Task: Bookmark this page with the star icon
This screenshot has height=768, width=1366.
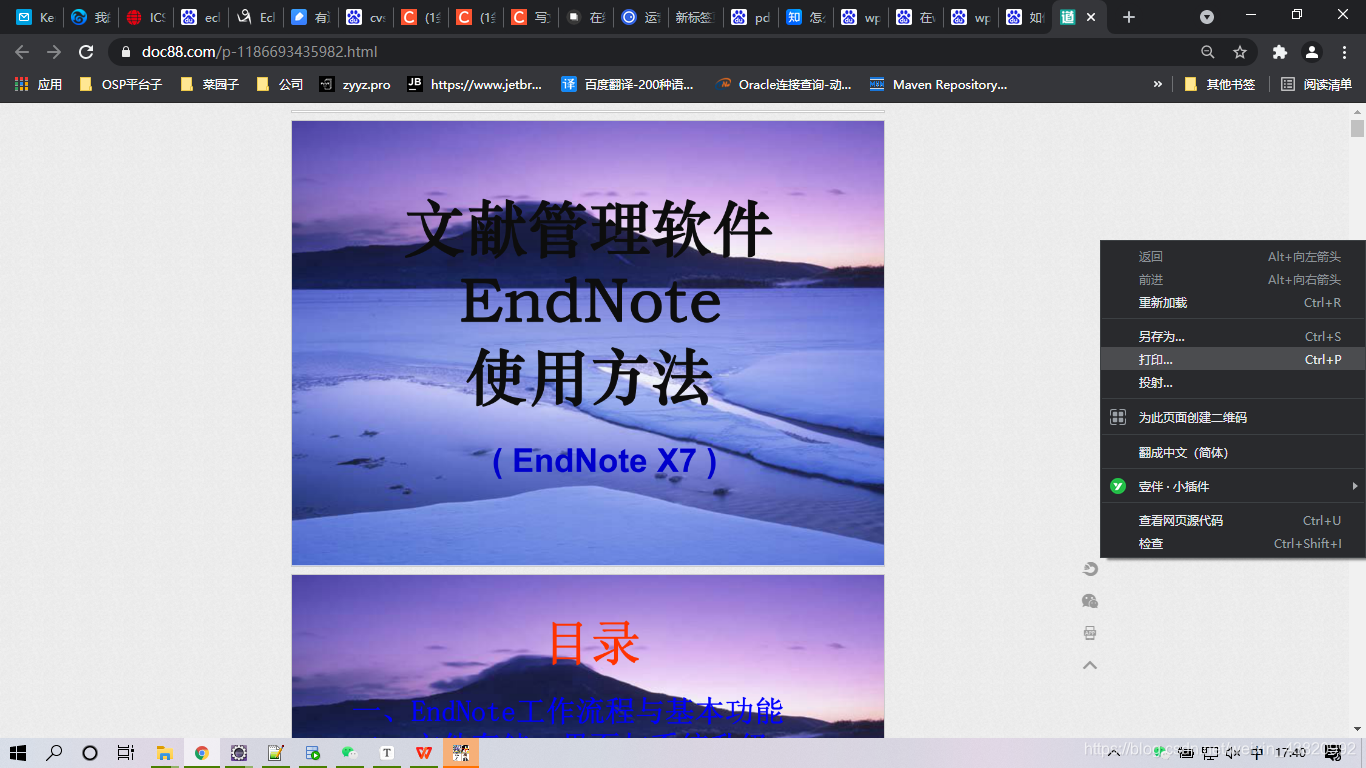Action: tap(1240, 52)
